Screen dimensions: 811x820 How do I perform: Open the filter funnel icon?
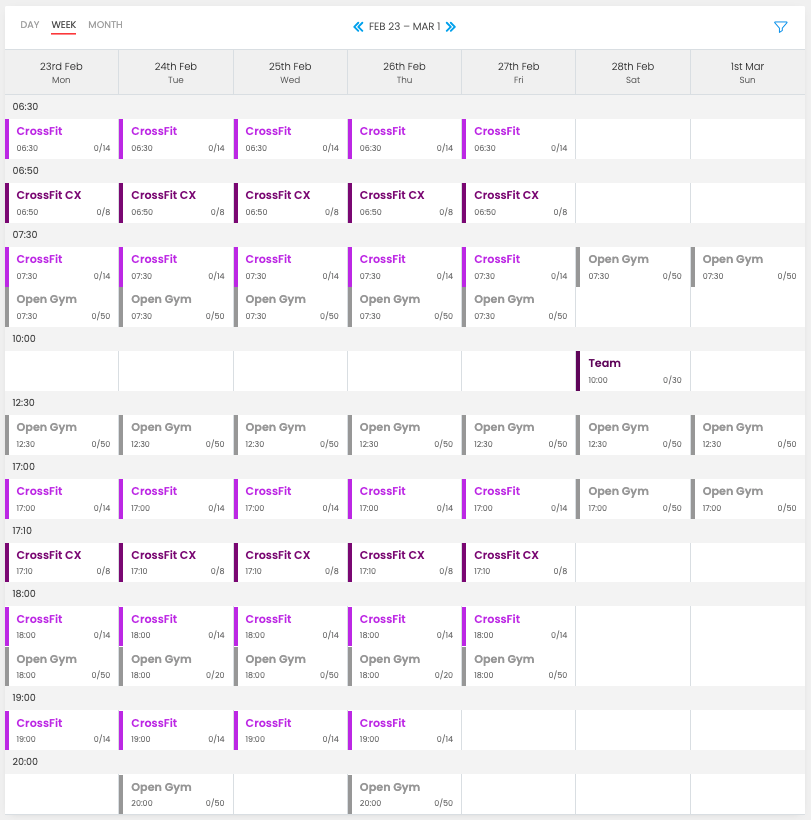click(781, 27)
